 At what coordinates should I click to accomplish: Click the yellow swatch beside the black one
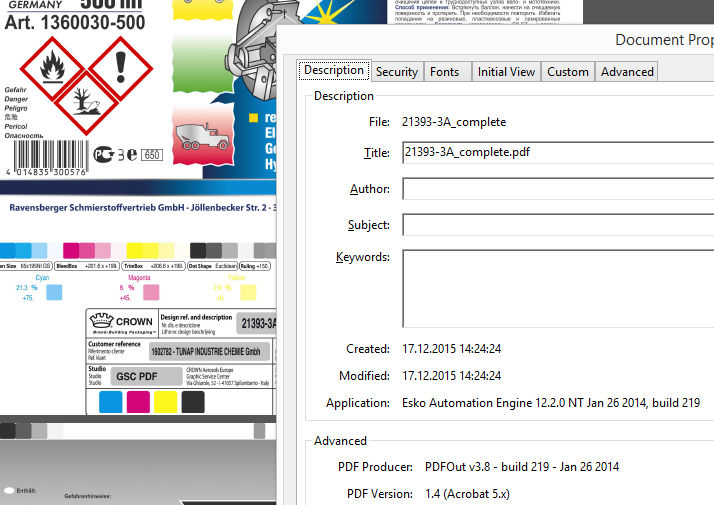[165, 402]
